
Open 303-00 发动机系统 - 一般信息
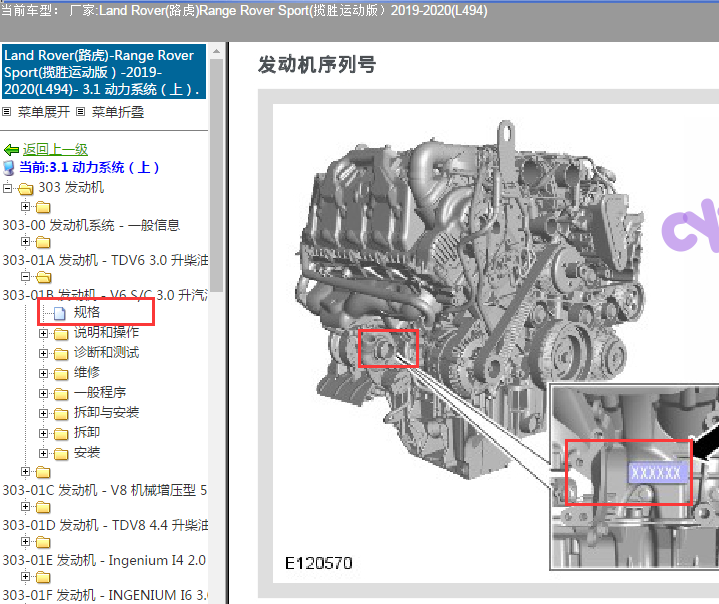tap(91, 225)
